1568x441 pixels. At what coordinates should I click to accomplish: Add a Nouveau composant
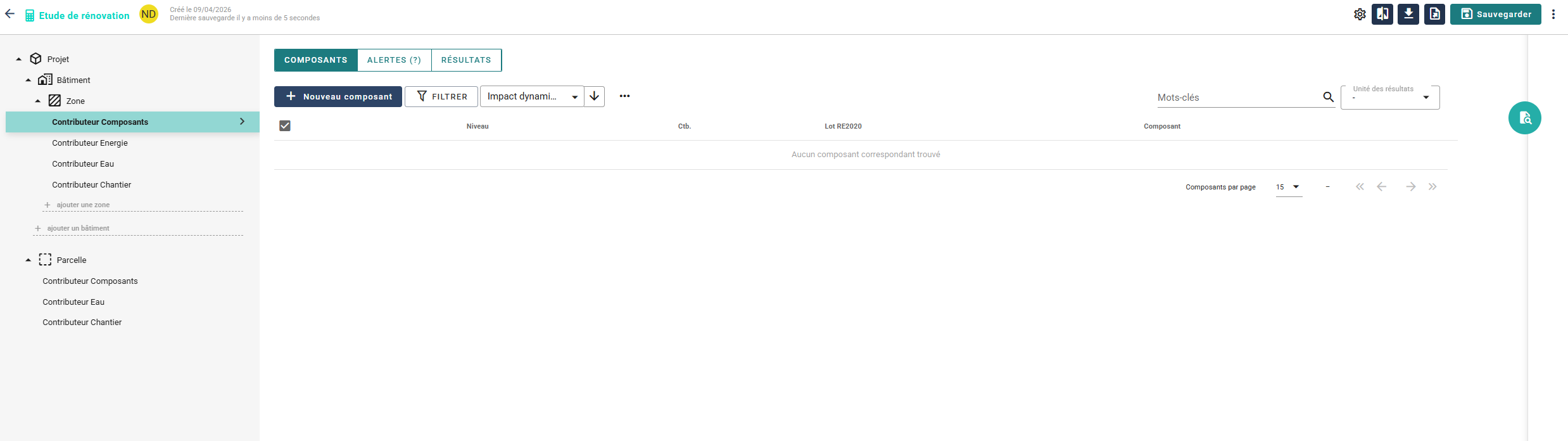338,96
